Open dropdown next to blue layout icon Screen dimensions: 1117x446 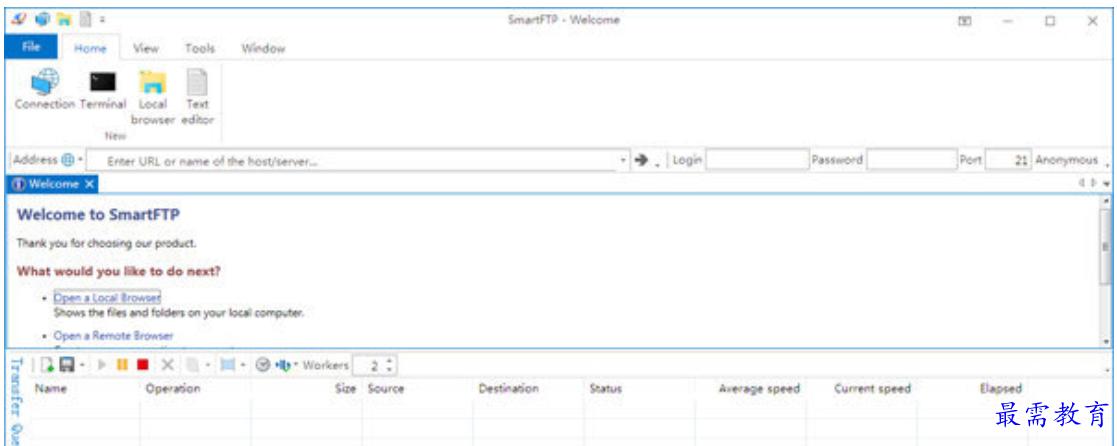(243, 365)
